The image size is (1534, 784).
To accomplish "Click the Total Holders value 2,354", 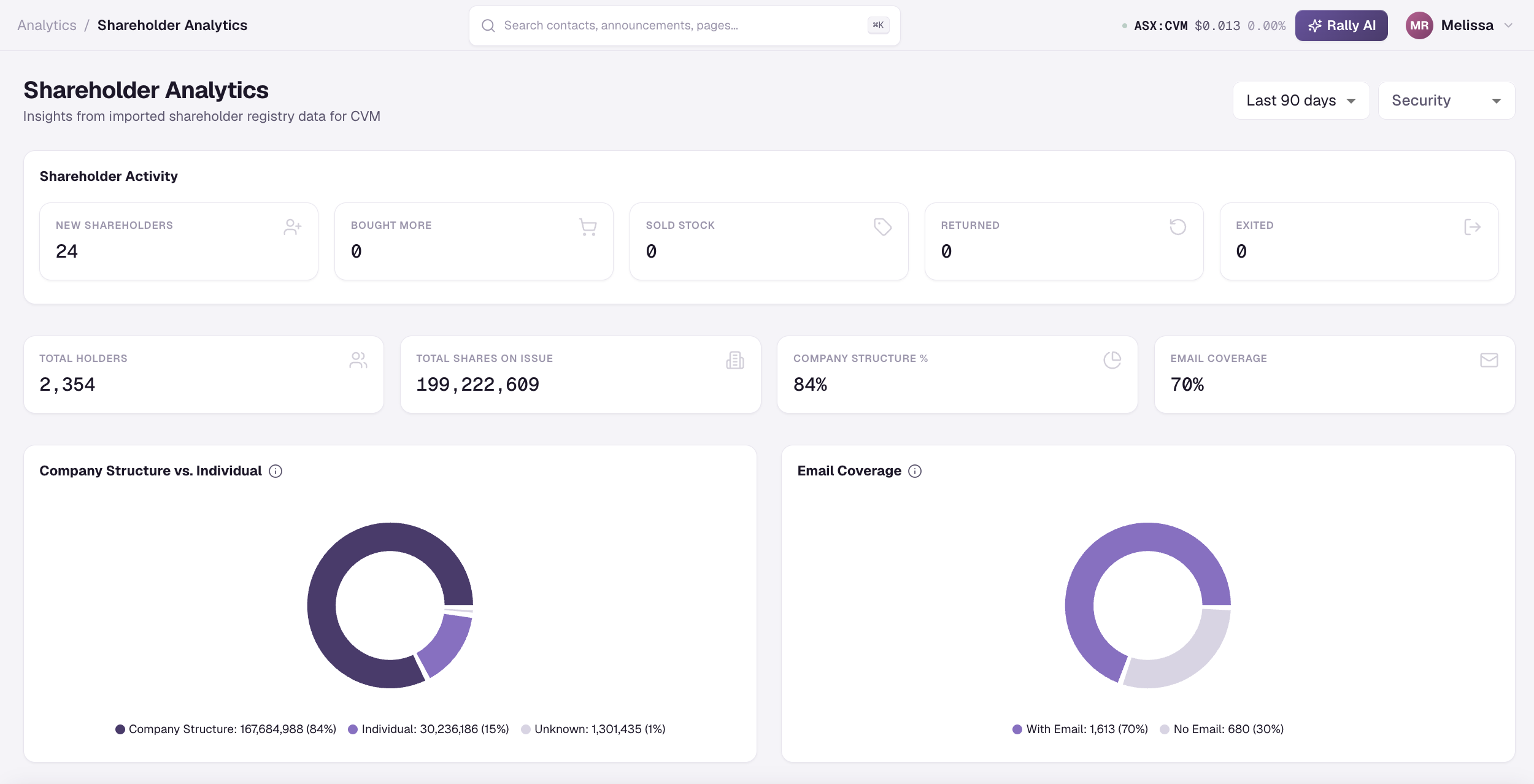I will [x=67, y=385].
